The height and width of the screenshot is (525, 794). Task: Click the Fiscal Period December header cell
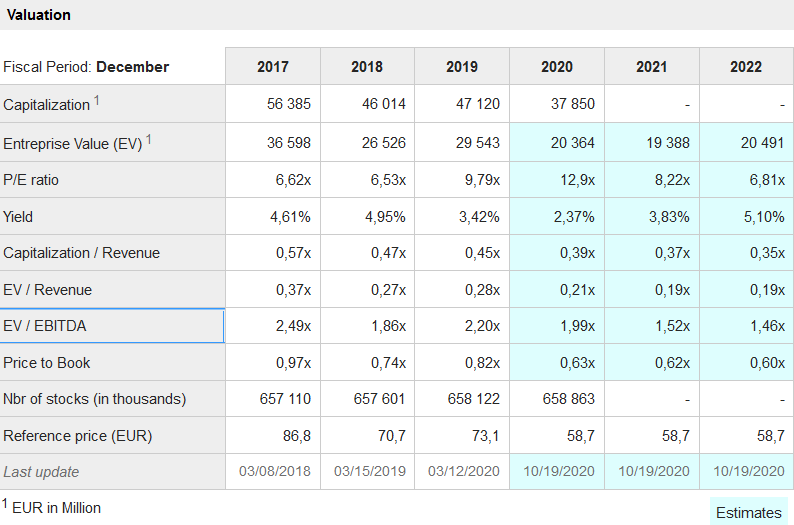click(86, 67)
